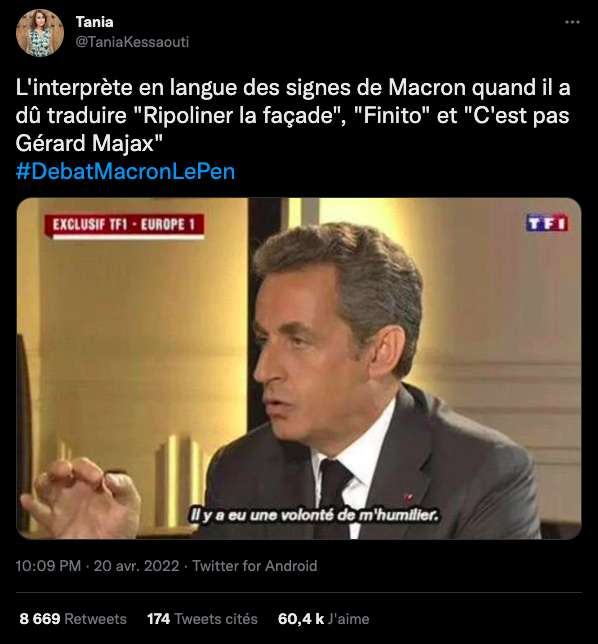This screenshot has height=644, width=598.
Task: Follow the #DebatMacronLePen hashtag
Action: (125, 171)
